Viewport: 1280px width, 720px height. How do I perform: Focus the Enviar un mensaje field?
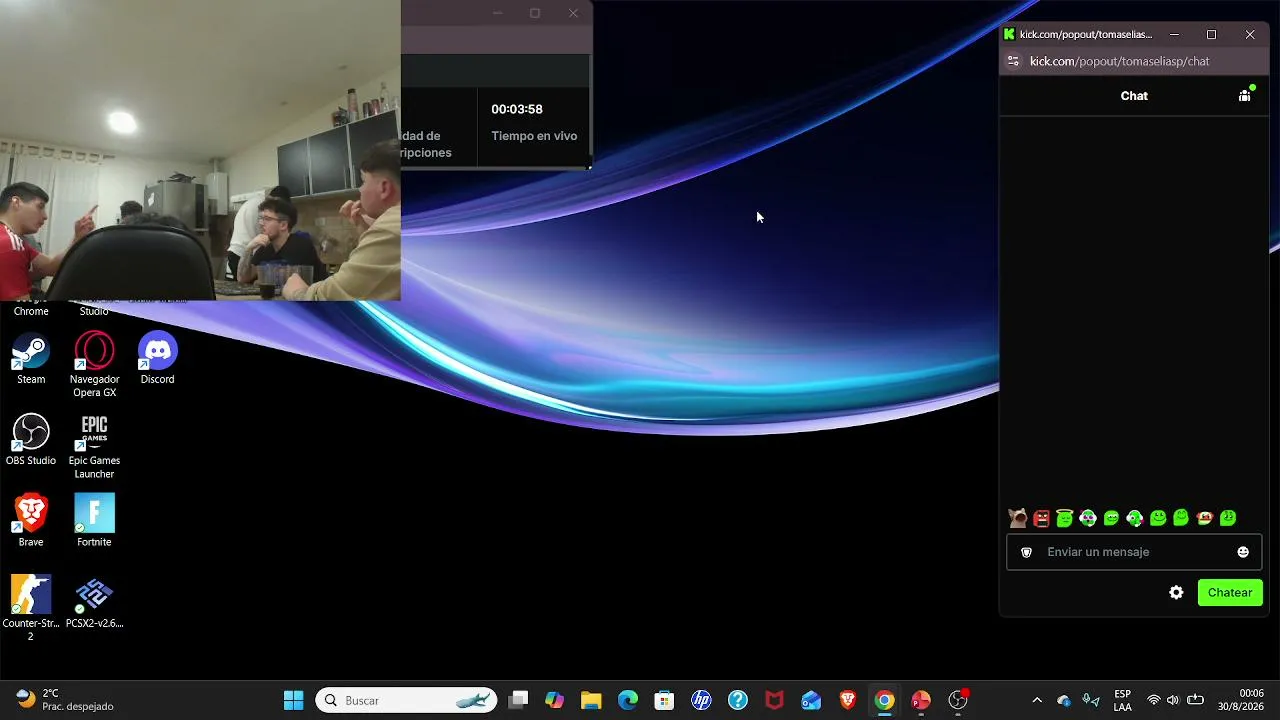[1134, 552]
